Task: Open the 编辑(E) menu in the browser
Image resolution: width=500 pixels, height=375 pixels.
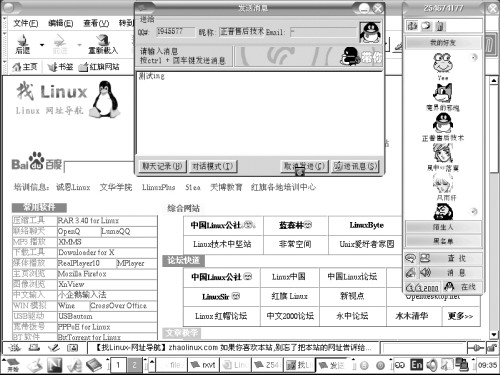Action: (x=60, y=23)
